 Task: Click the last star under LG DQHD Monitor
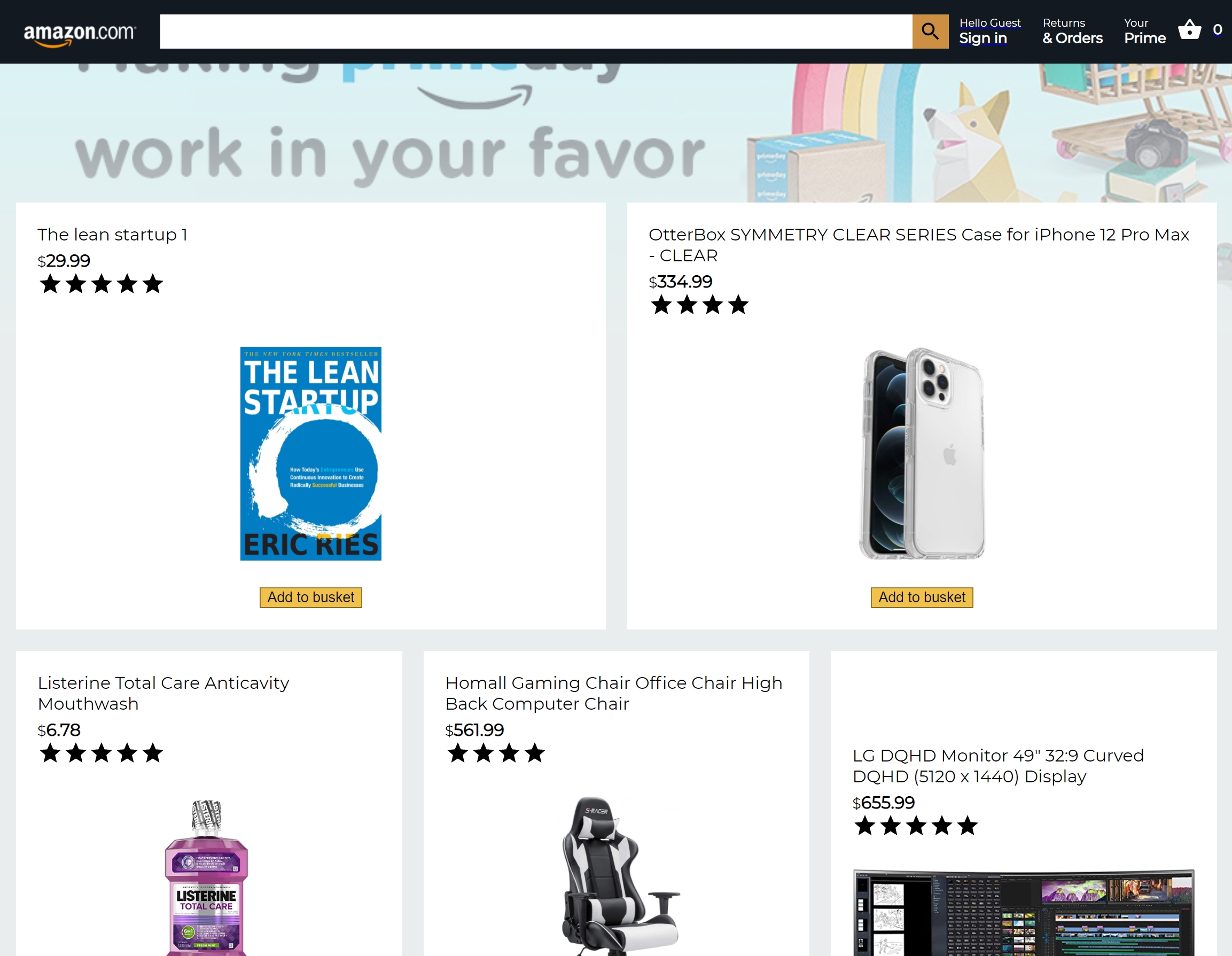(x=968, y=826)
